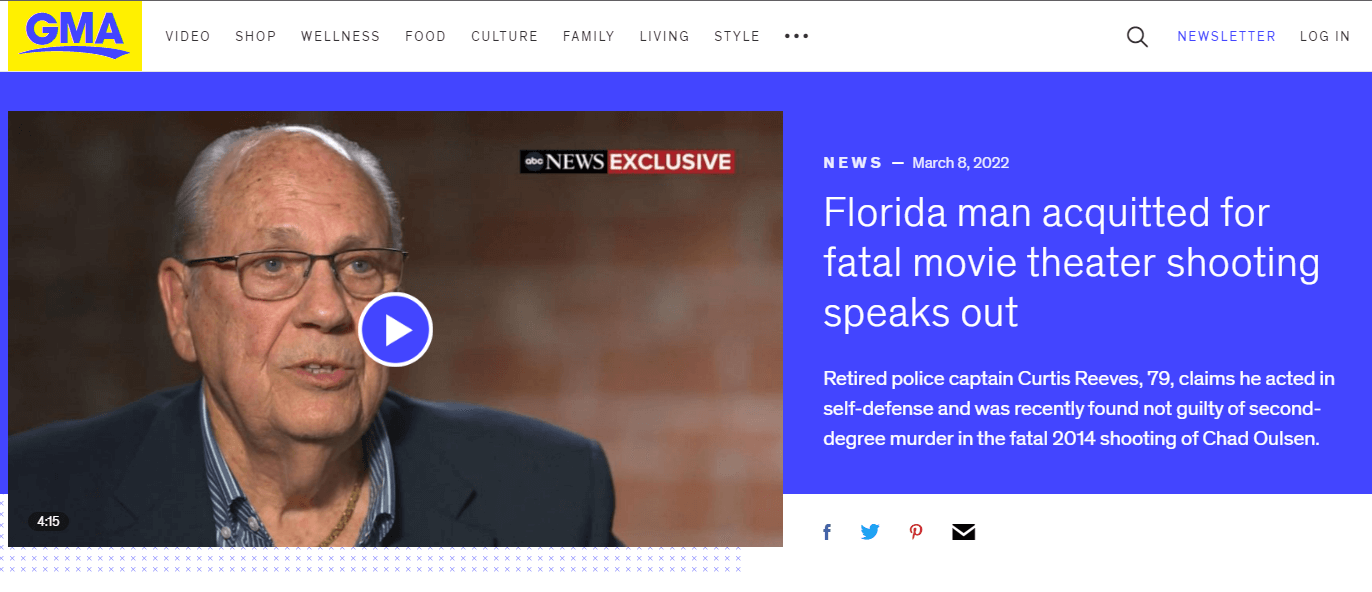Share article on Pinterest
This screenshot has width=1372, height=592.
tap(916, 532)
